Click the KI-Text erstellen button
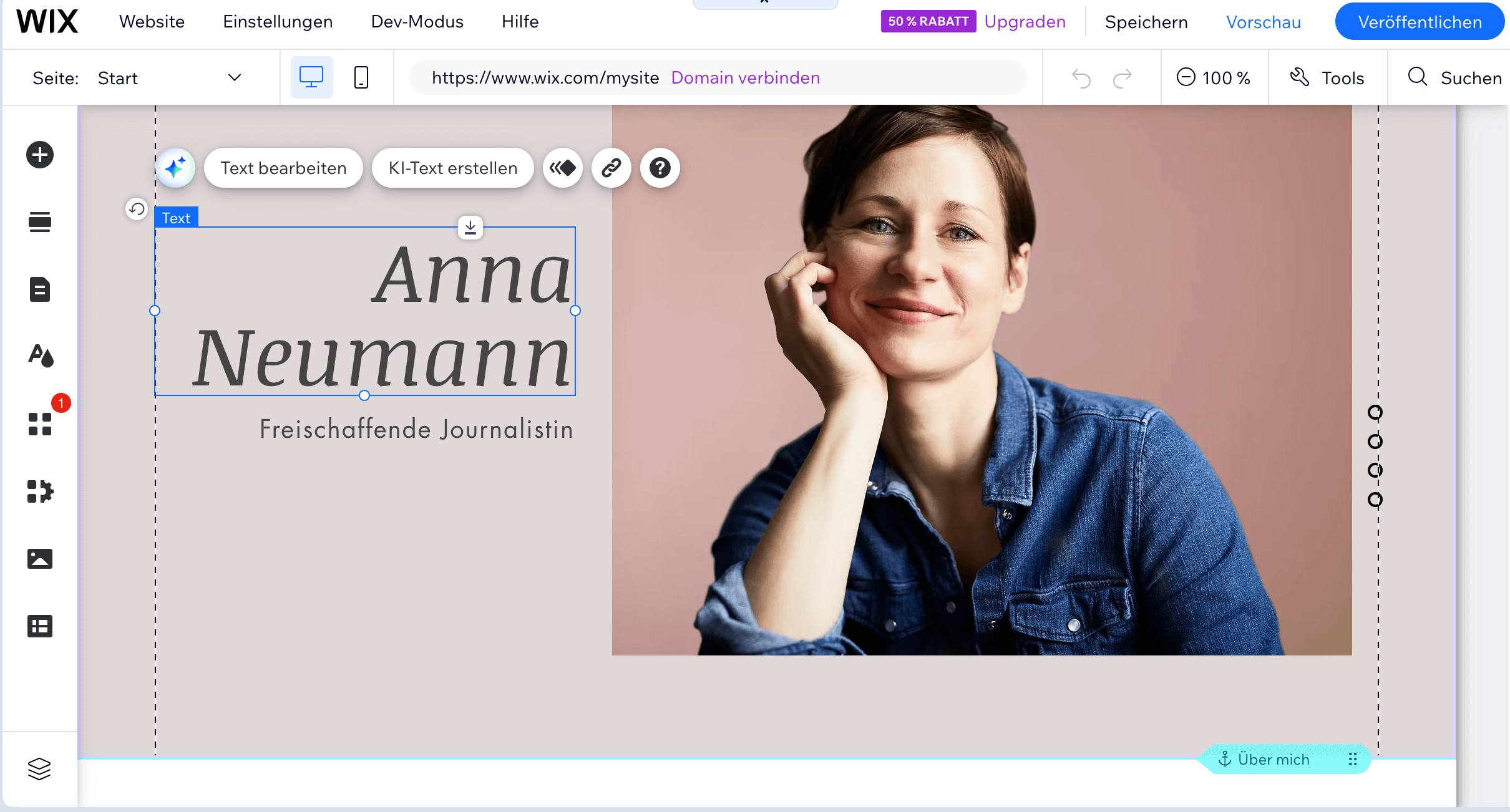Viewport: 1510px width, 812px height. 453,168
